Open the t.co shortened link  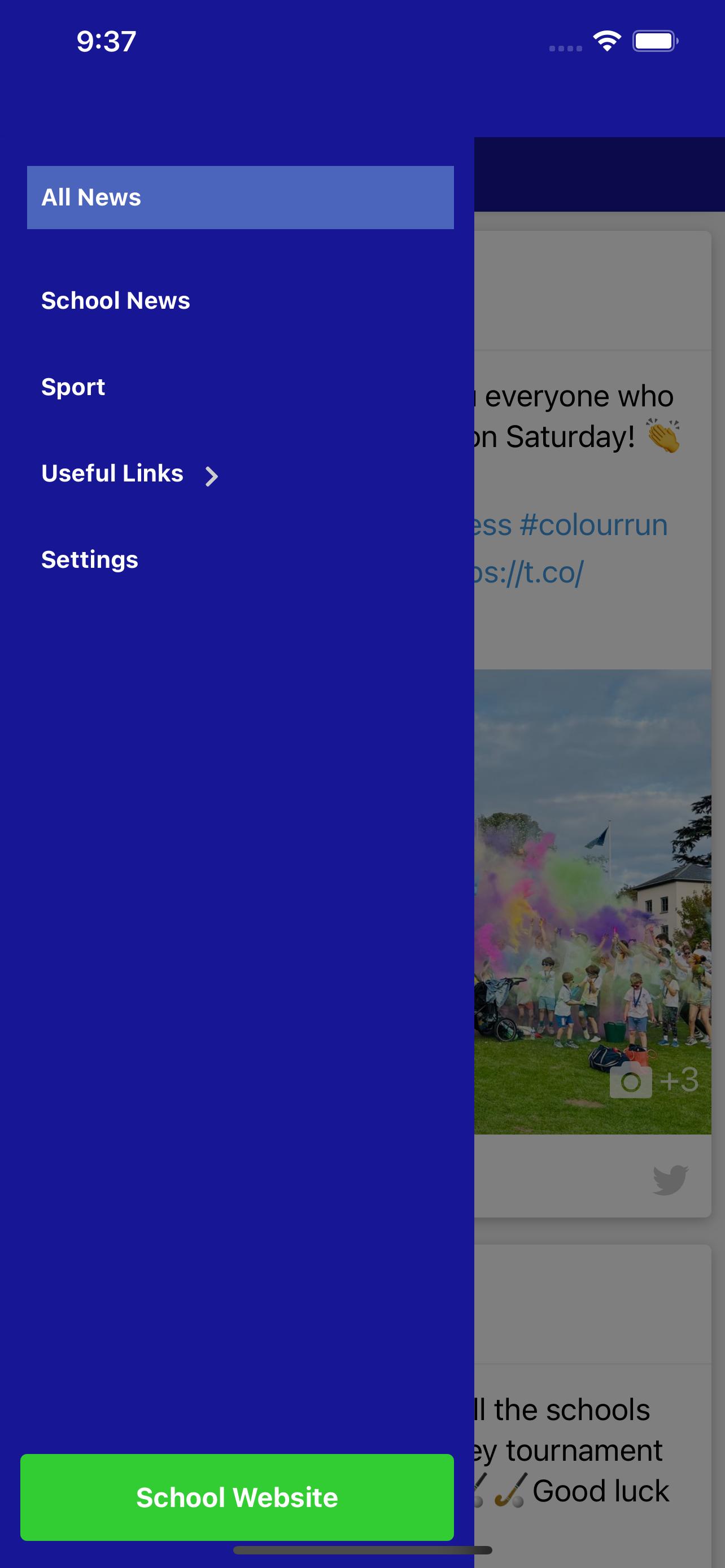[529, 572]
